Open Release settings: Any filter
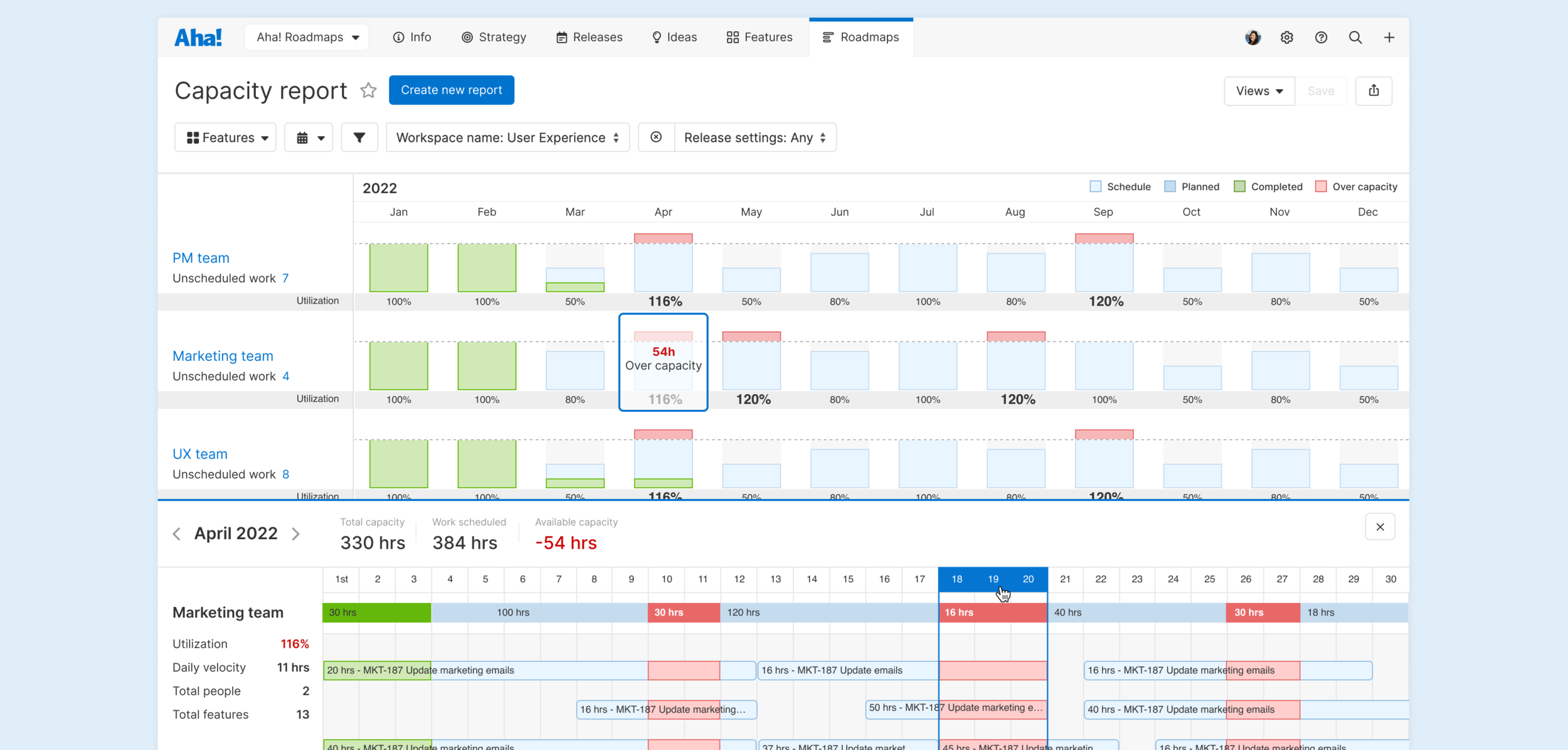This screenshot has width=1568, height=750. click(755, 137)
